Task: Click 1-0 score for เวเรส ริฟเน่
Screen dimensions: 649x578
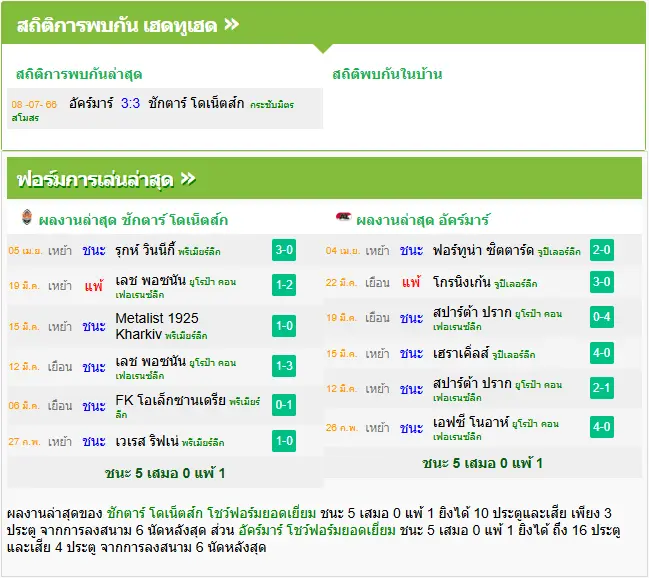Action: [x=284, y=441]
